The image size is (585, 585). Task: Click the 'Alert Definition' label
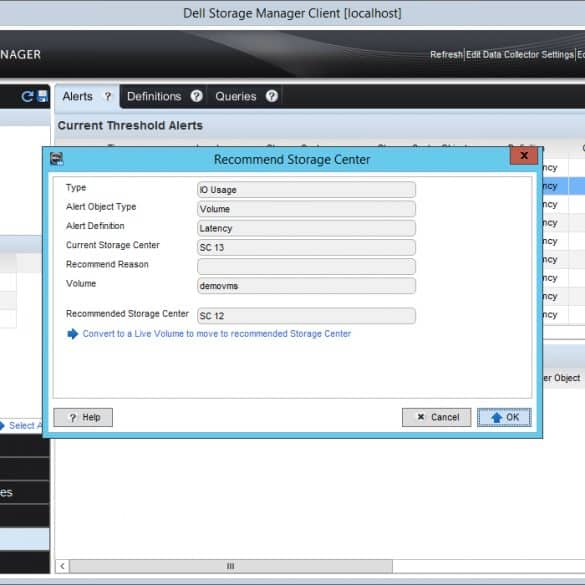(x=95, y=226)
